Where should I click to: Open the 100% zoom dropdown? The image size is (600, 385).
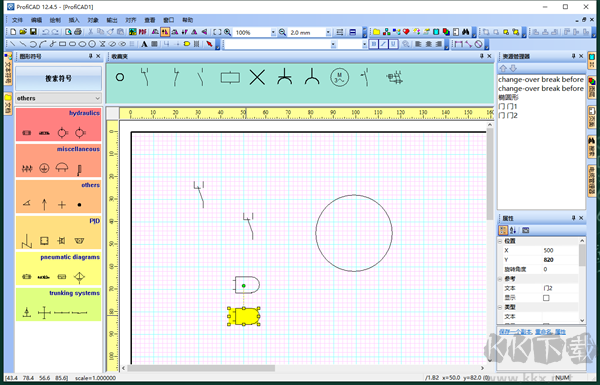click(273, 33)
